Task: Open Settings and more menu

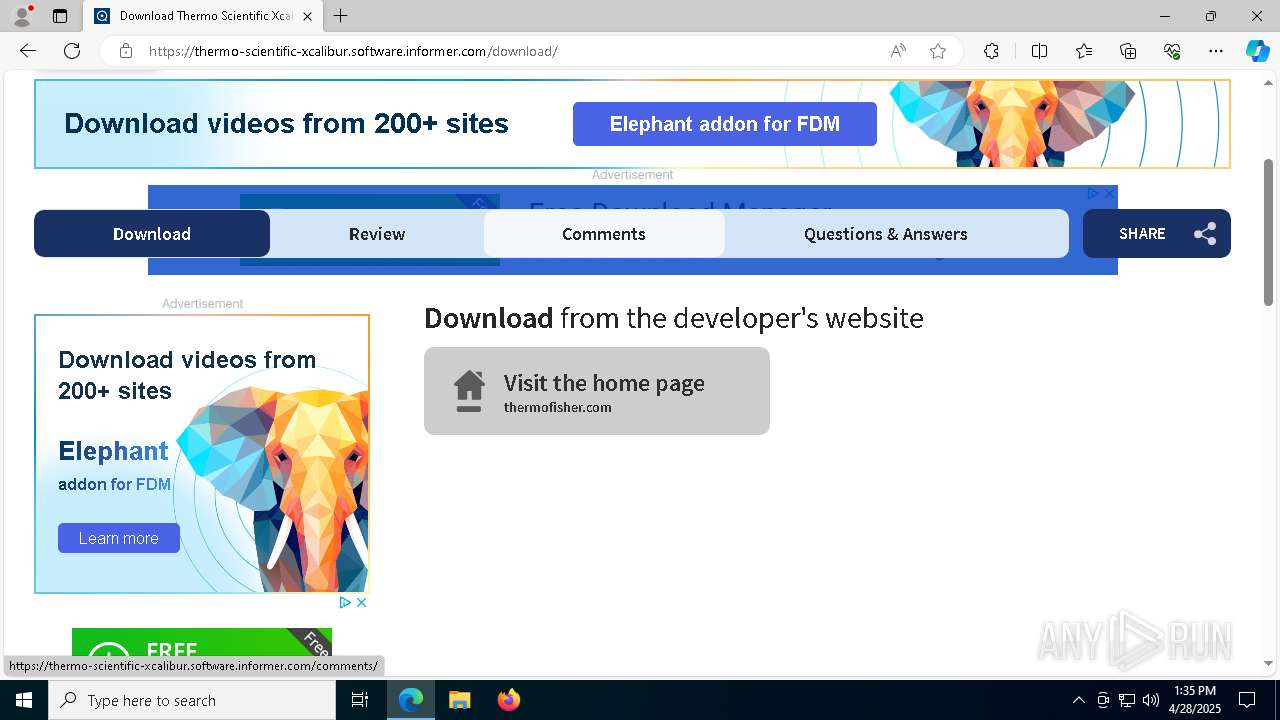Action: 1216,51
